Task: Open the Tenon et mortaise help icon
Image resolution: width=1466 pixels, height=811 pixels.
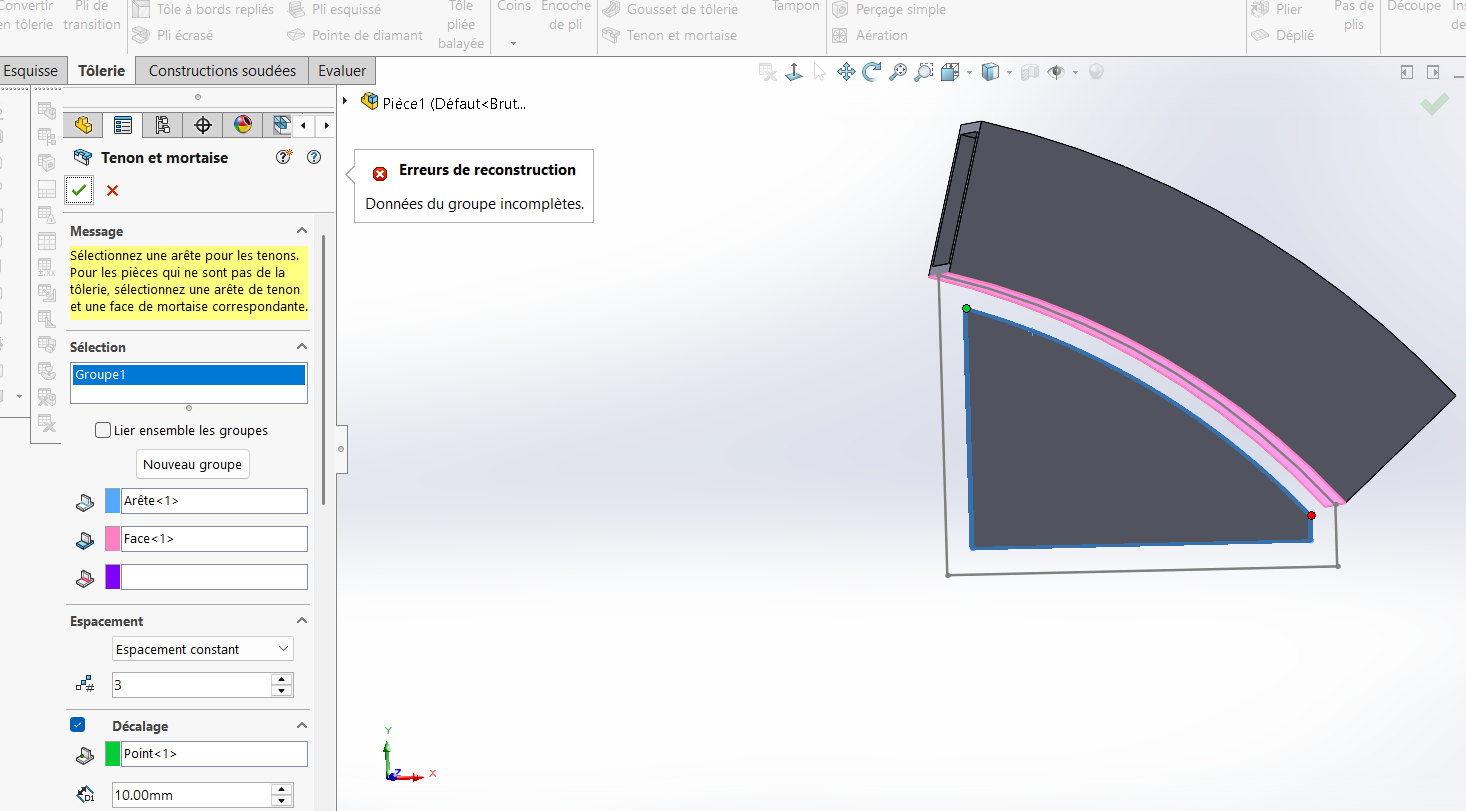Action: (x=314, y=157)
